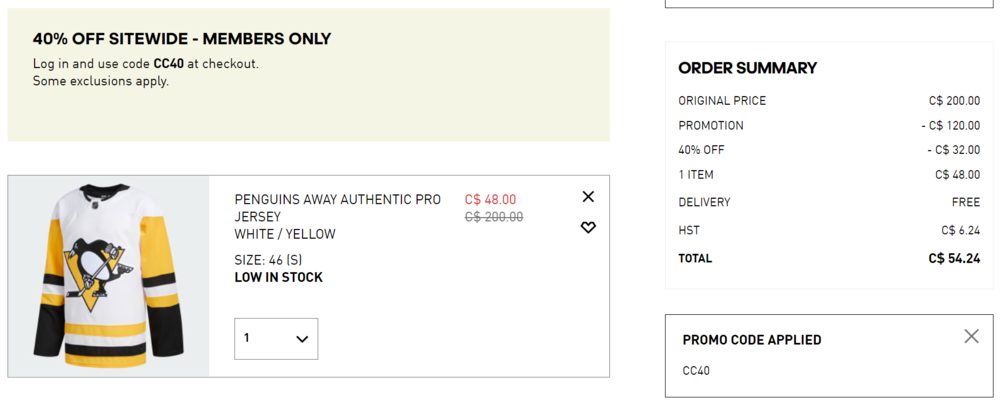Remove the applied CC40 promo code
The width and height of the screenshot is (1000, 405).
971,336
